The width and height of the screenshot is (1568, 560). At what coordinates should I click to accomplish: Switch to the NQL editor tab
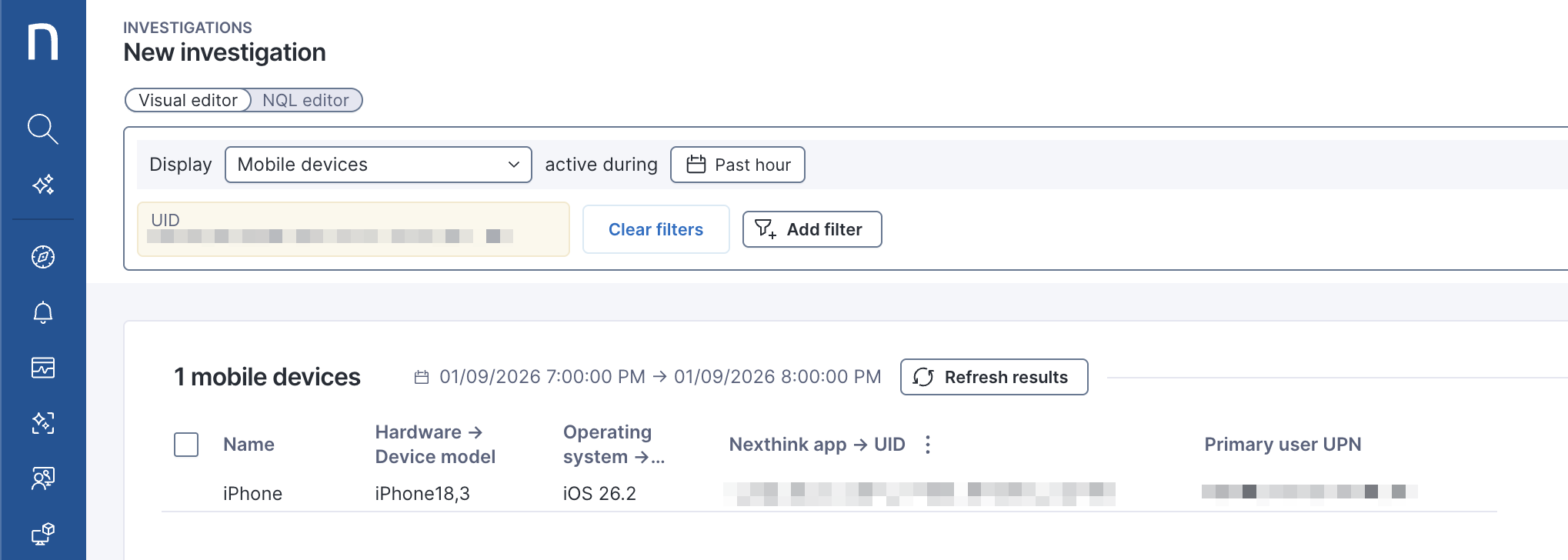pos(305,100)
